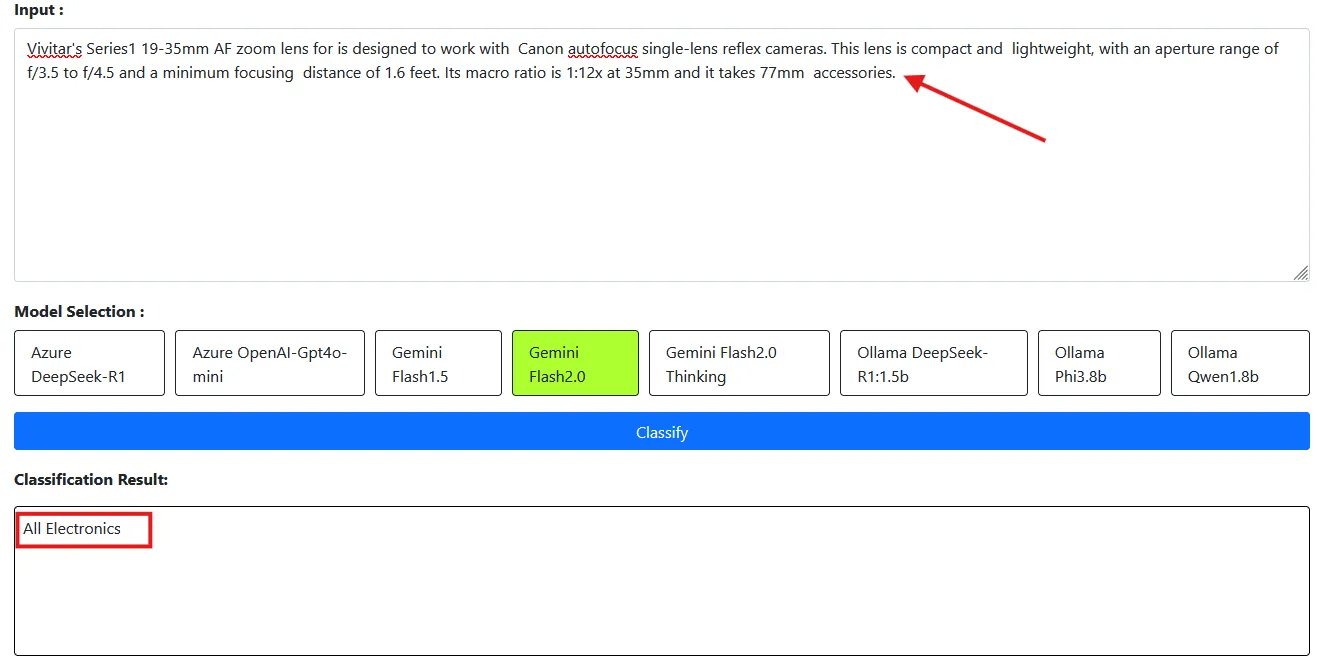
Task: Pick Gemini Flash2.0 Thinking model
Action: tap(739, 362)
